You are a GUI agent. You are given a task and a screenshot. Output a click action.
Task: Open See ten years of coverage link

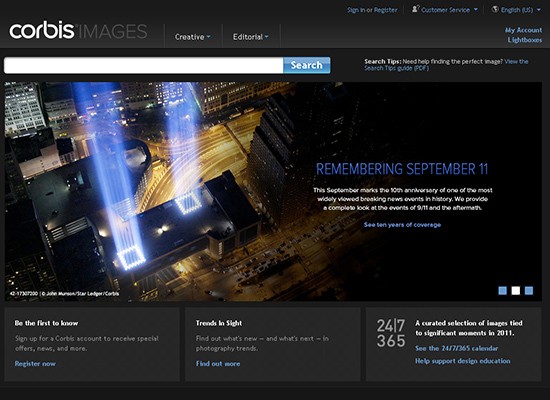pos(402,225)
